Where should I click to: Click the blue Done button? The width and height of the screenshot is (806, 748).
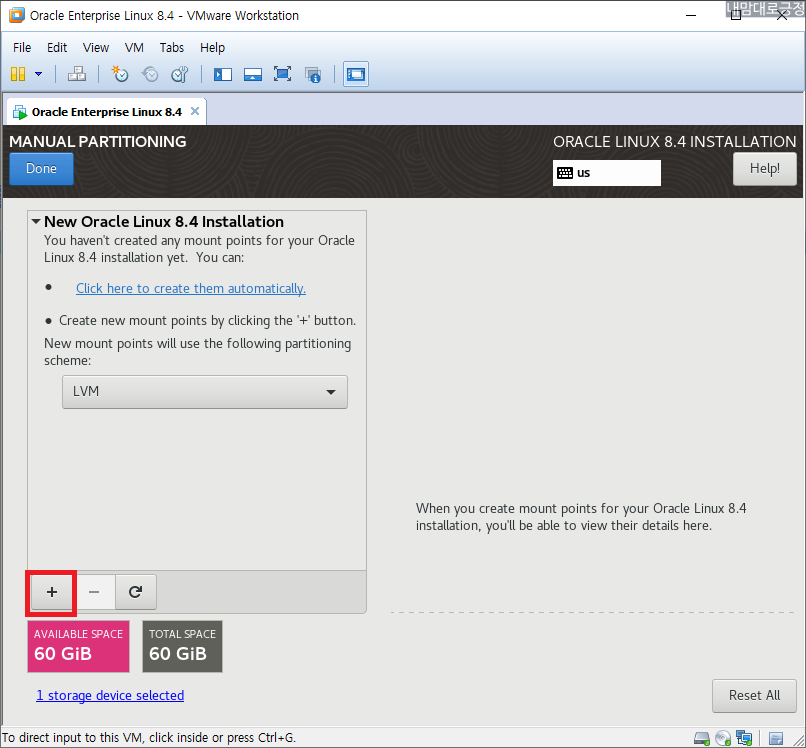coord(42,169)
